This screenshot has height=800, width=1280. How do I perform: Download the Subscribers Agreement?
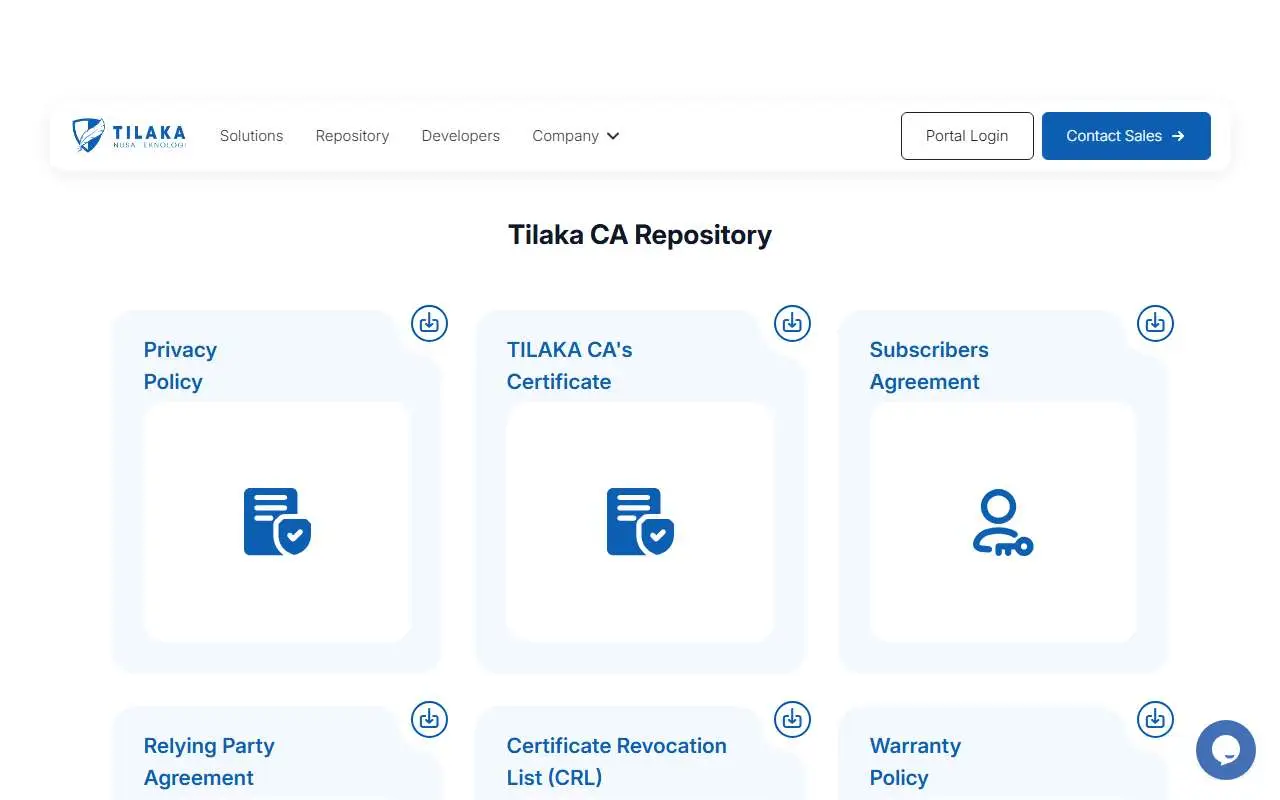1156,323
